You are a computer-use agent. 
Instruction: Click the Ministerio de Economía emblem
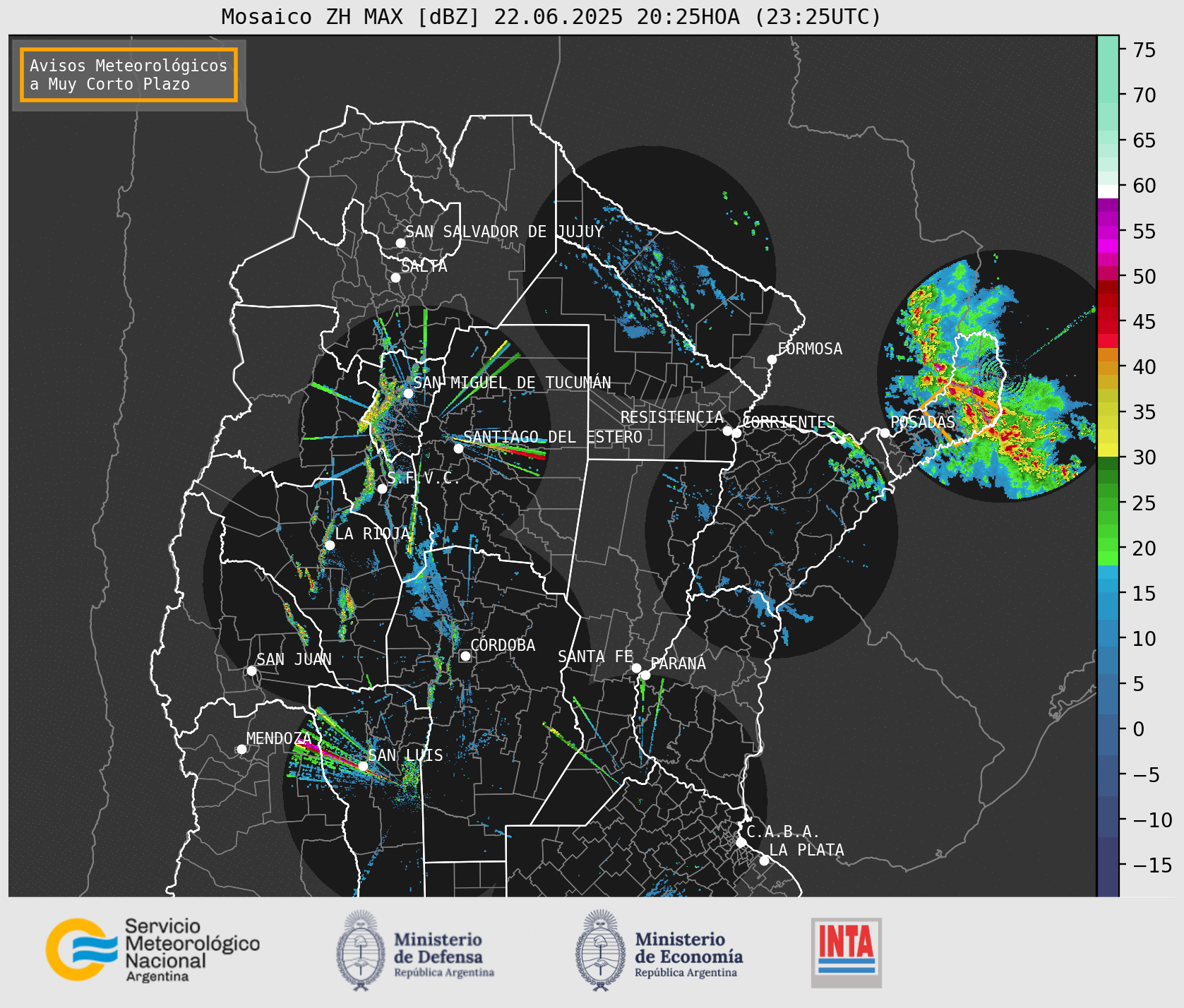600,950
